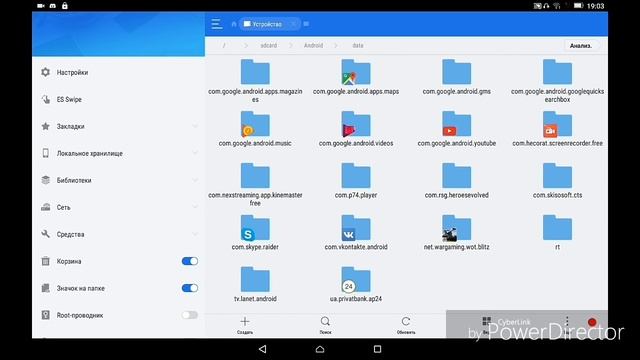This screenshot has height=360, width=640.
Task: Click the Анализ. button
Action: coord(580,45)
